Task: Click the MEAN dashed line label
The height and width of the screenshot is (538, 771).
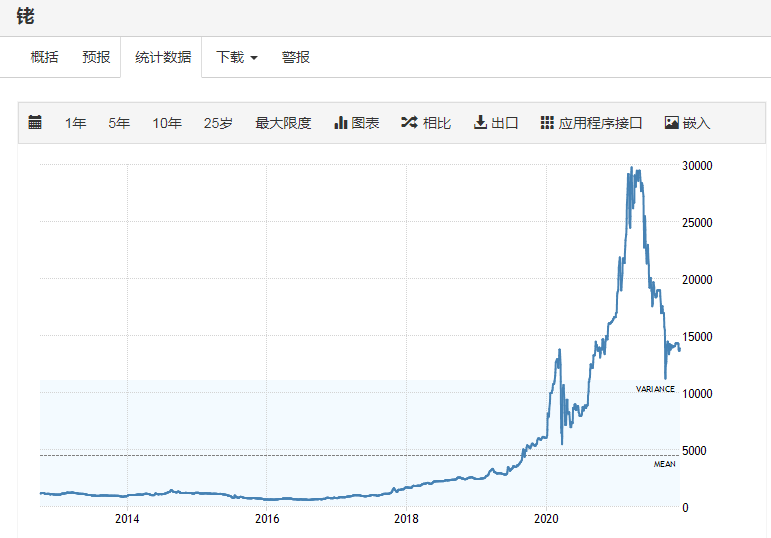Action: (x=665, y=464)
